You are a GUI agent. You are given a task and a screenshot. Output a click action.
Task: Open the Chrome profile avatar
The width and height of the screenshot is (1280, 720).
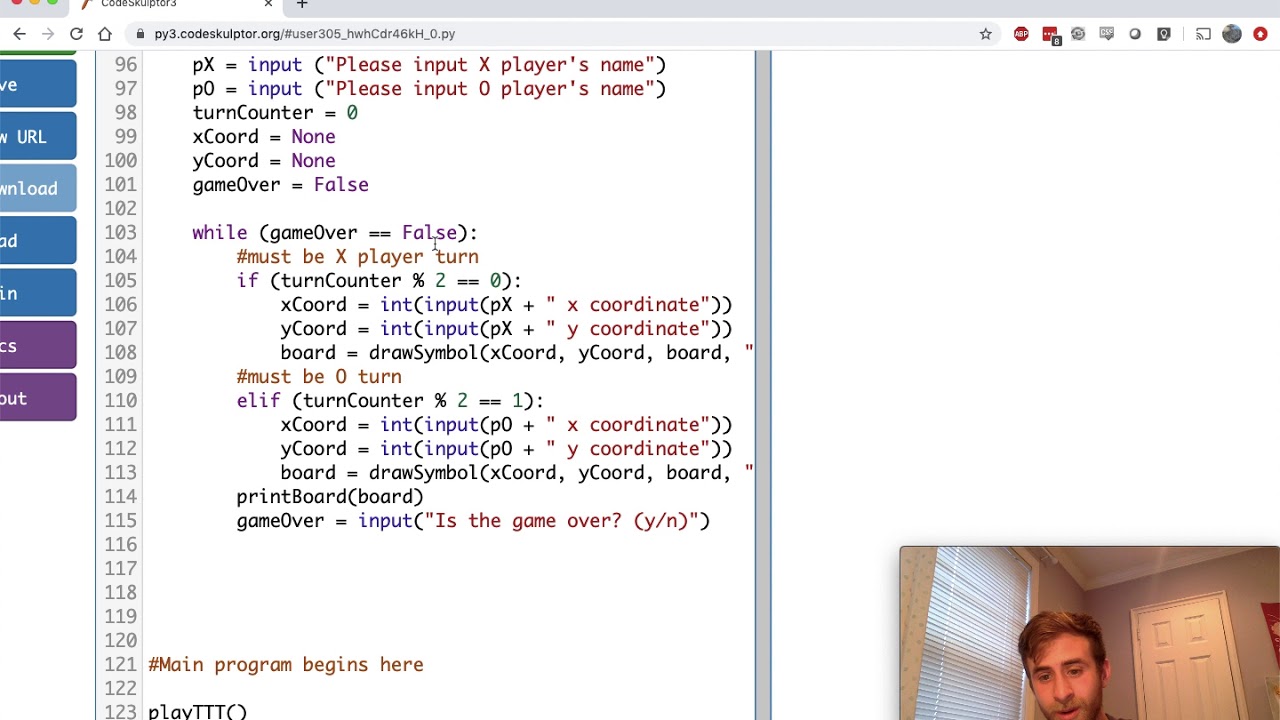click(1232, 34)
